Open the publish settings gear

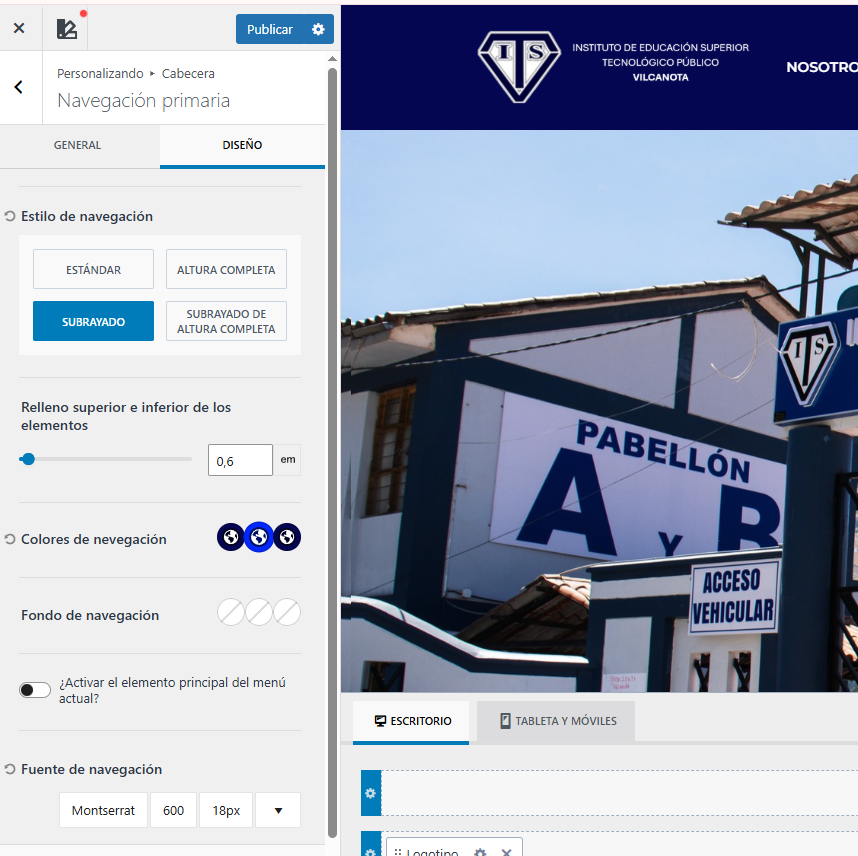point(318,29)
